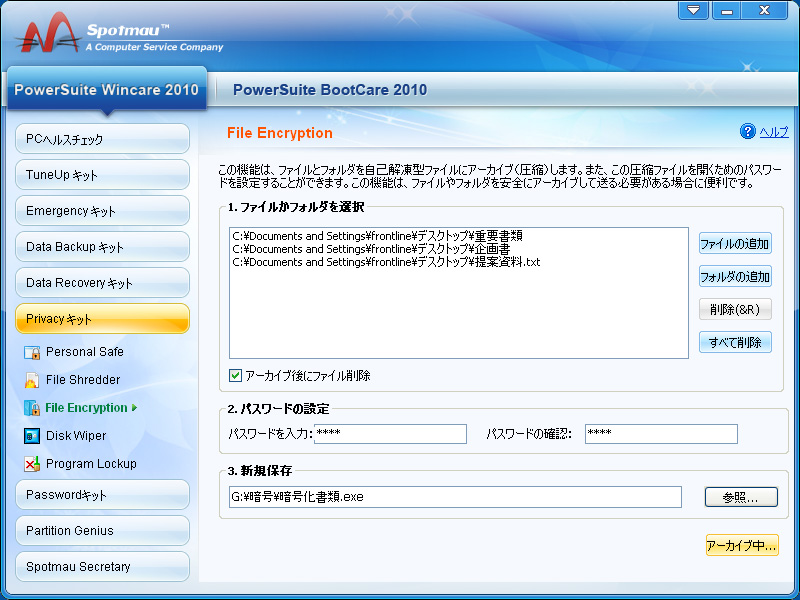Open the title bar dropdown arrow menu
Viewport: 800px width, 600px height.
(693, 10)
